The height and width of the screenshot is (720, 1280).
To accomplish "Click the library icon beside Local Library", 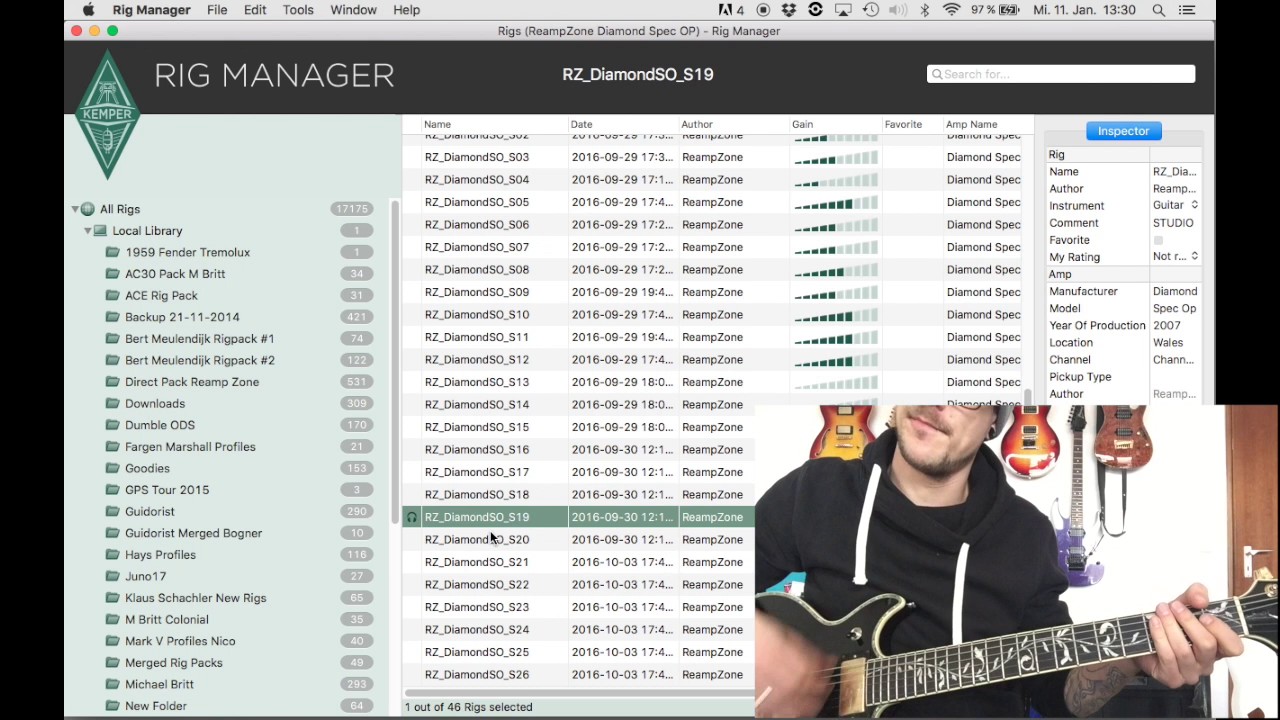I will coord(100,231).
